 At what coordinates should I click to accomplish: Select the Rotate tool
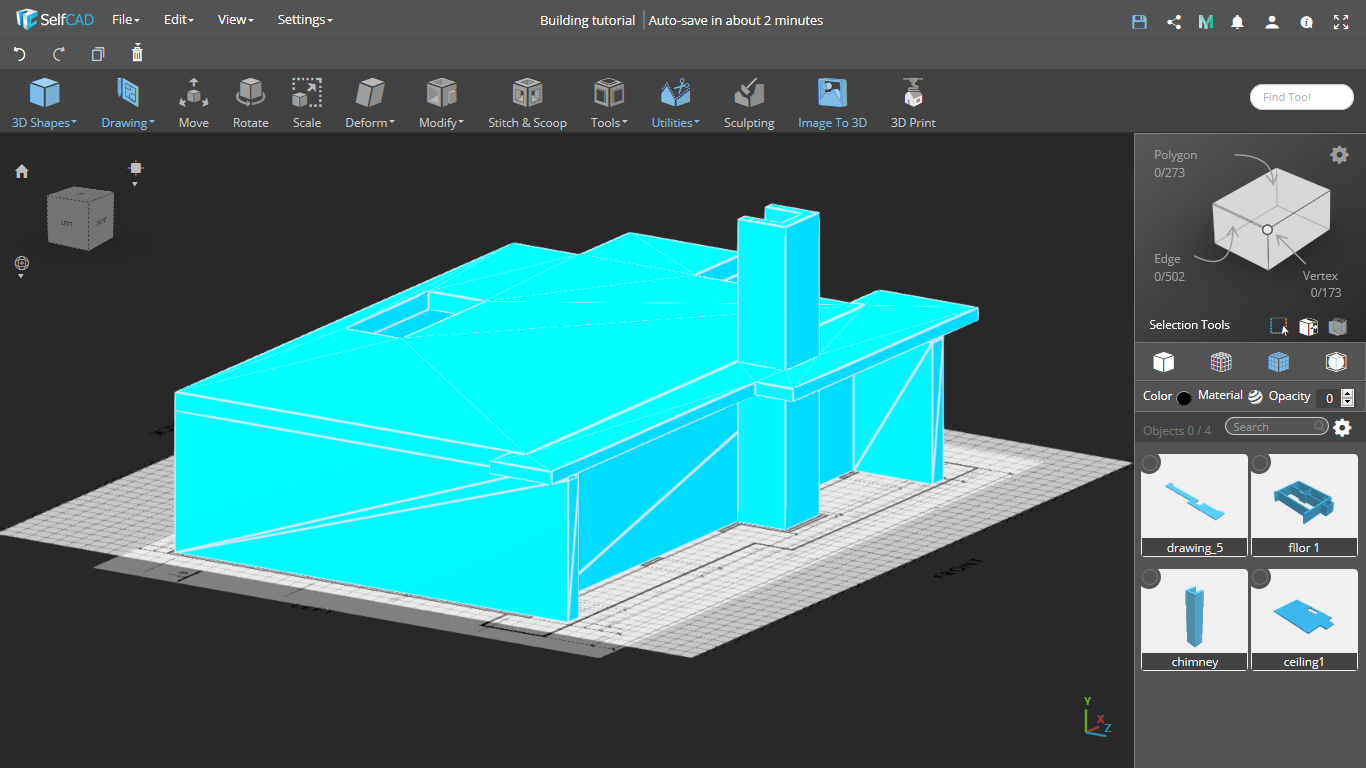[x=250, y=103]
